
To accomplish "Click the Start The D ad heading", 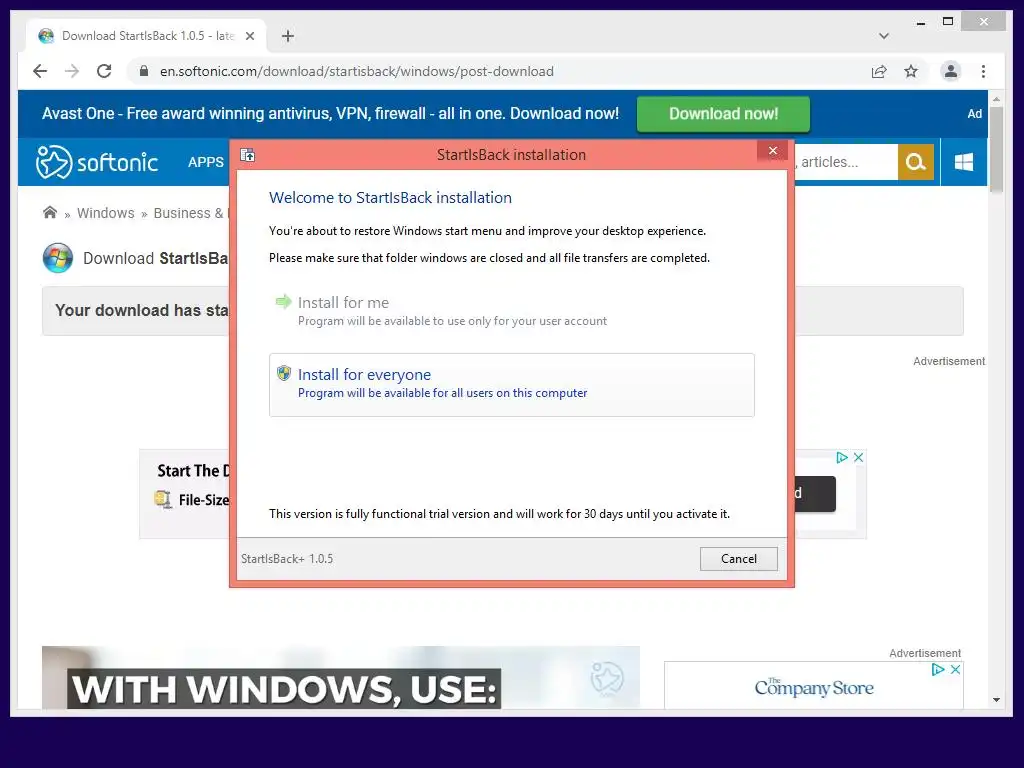I will tap(193, 471).
